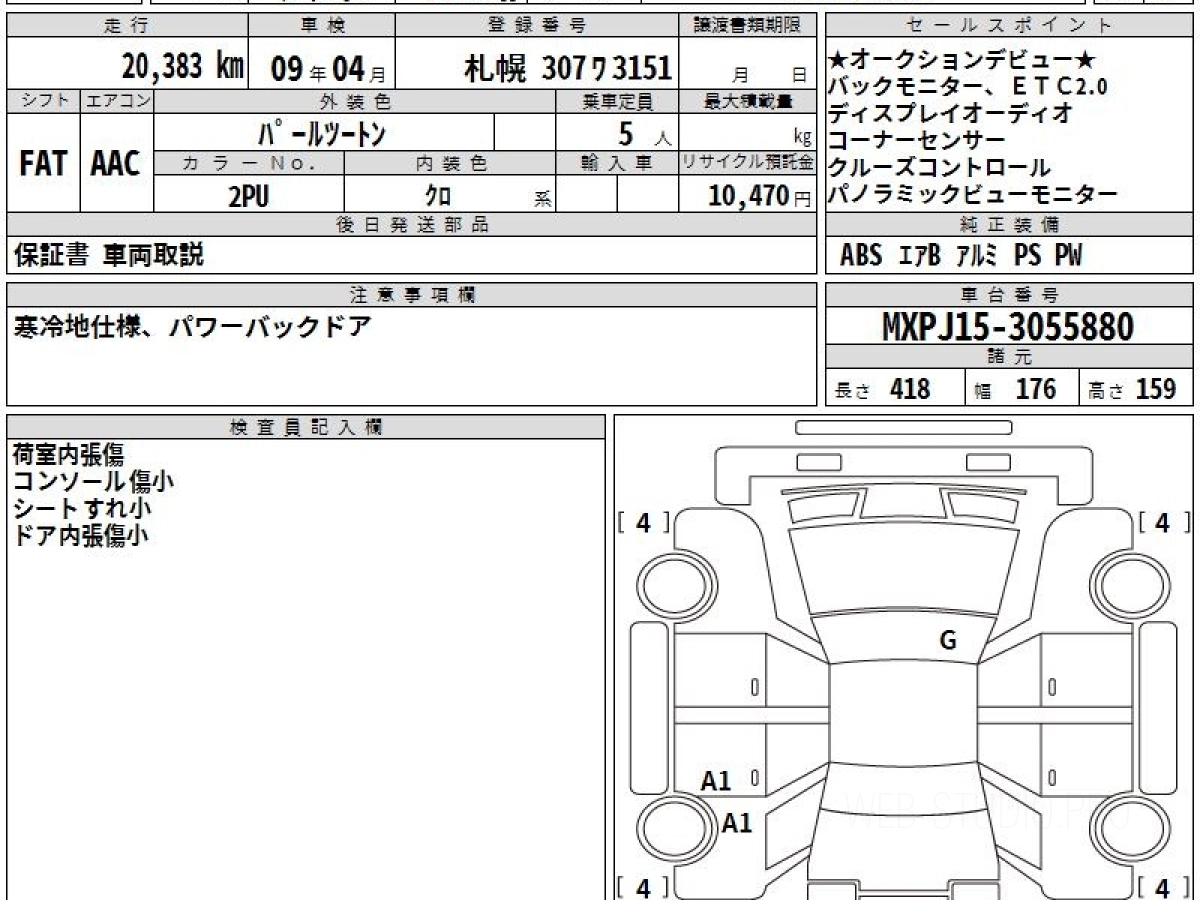Click the カラーNo. header
Viewport: 1200px width, 900px height.
tap(249, 163)
